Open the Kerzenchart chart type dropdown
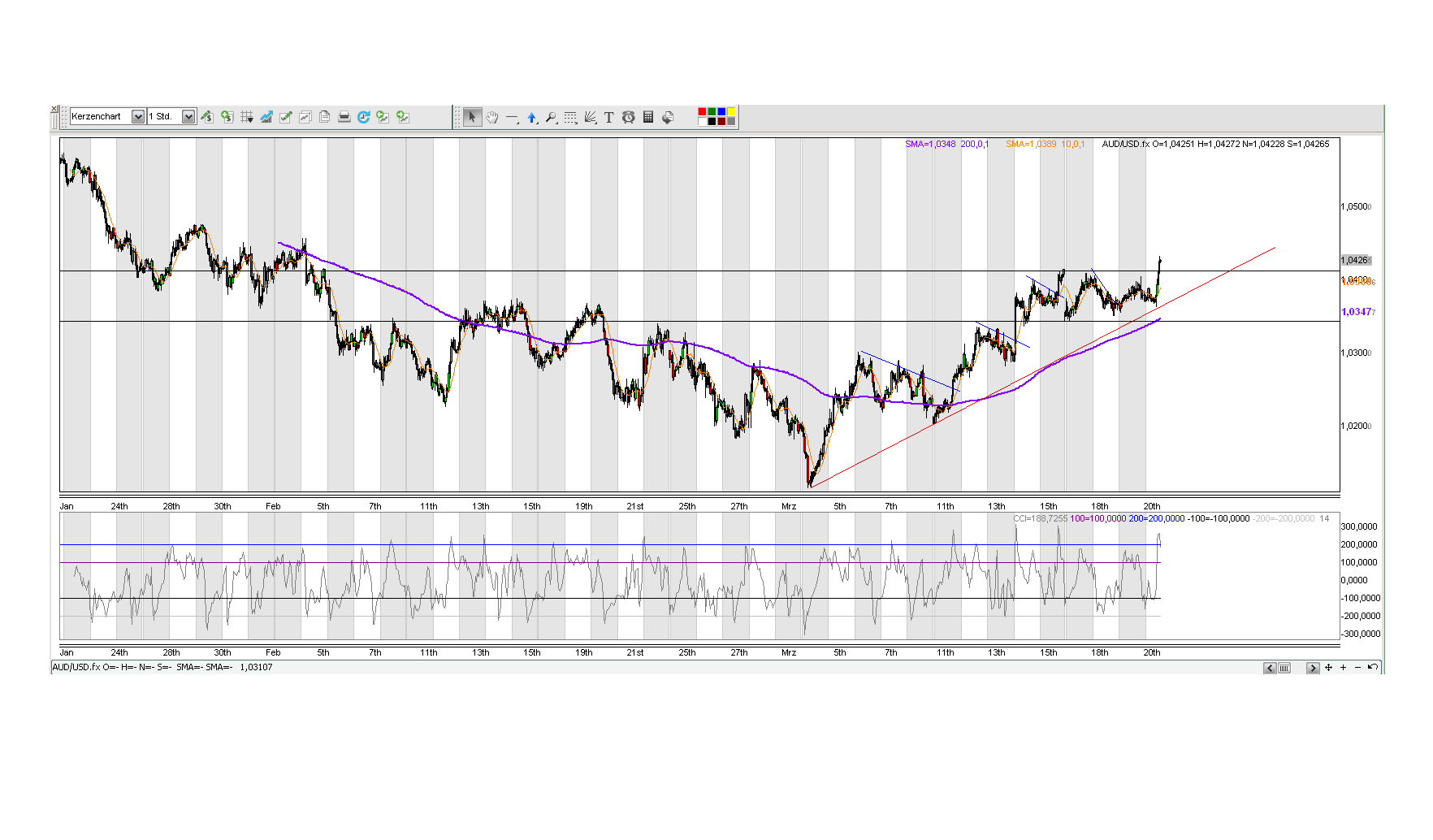Image resolution: width=1433 pixels, height=840 pixels. [x=138, y=117]
